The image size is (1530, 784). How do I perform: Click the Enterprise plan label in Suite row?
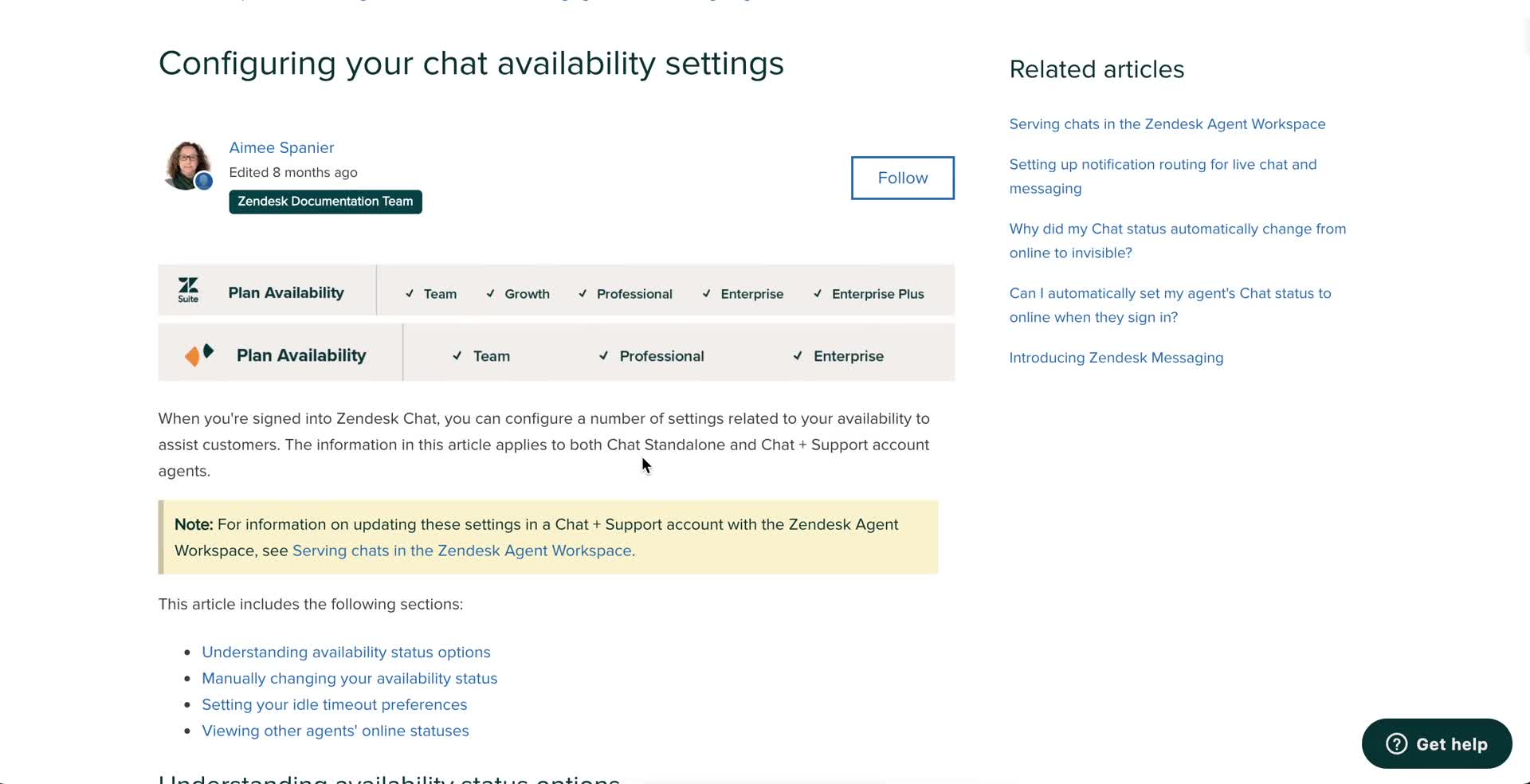click(x=751, y=294)
